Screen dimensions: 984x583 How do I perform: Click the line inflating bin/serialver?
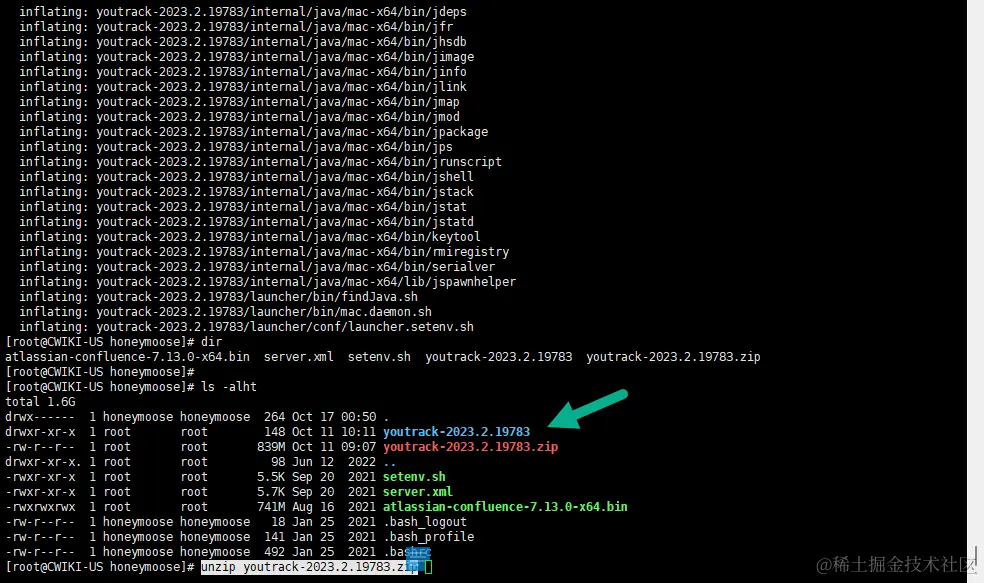tap(257, 267)
